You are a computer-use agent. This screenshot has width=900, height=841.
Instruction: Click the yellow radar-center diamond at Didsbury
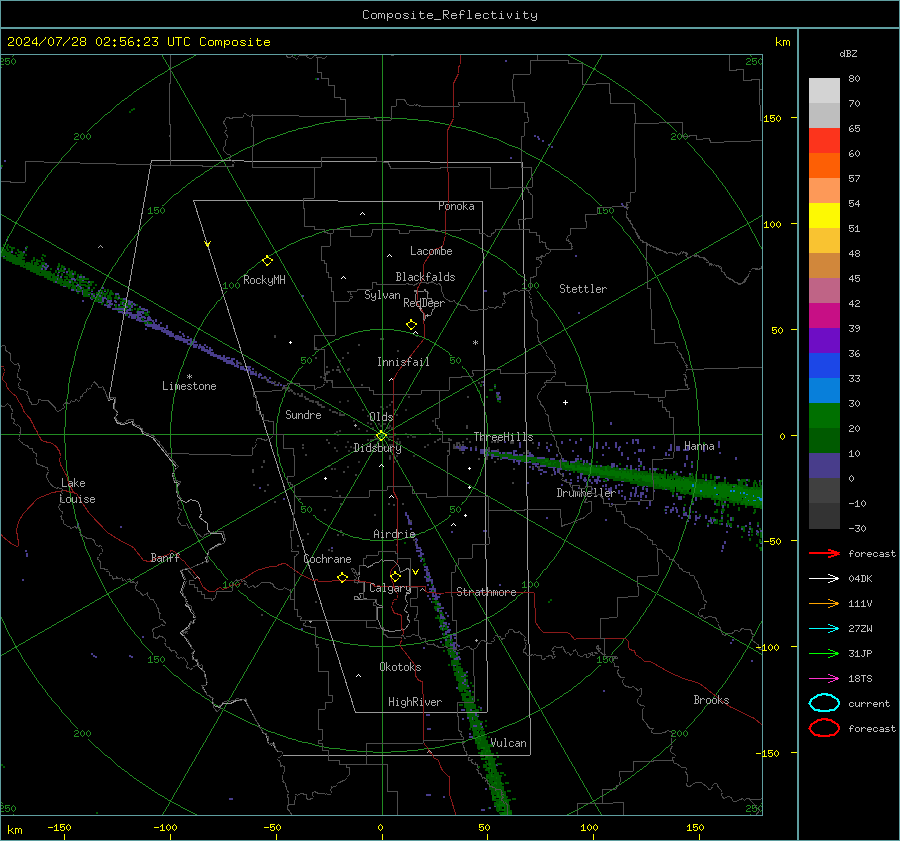click(x=381, y=436)
